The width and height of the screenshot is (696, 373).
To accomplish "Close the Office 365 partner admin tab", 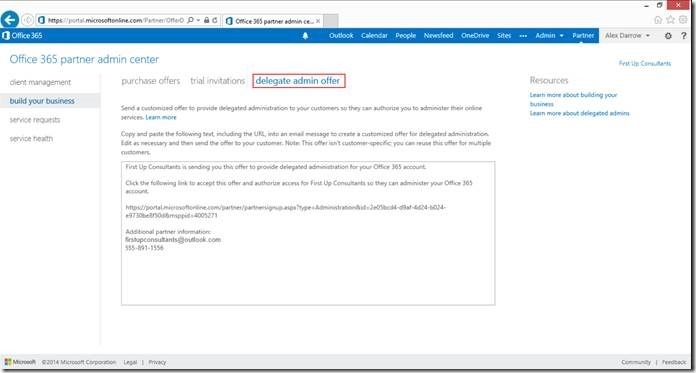I will [x=318, y=21].
